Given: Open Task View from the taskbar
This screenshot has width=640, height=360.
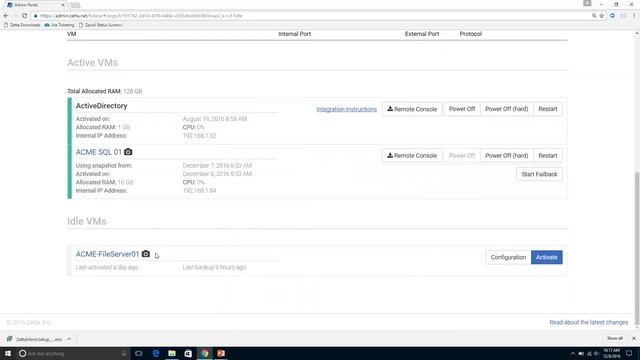Looking at the screenshot, I should pos(139,353).
